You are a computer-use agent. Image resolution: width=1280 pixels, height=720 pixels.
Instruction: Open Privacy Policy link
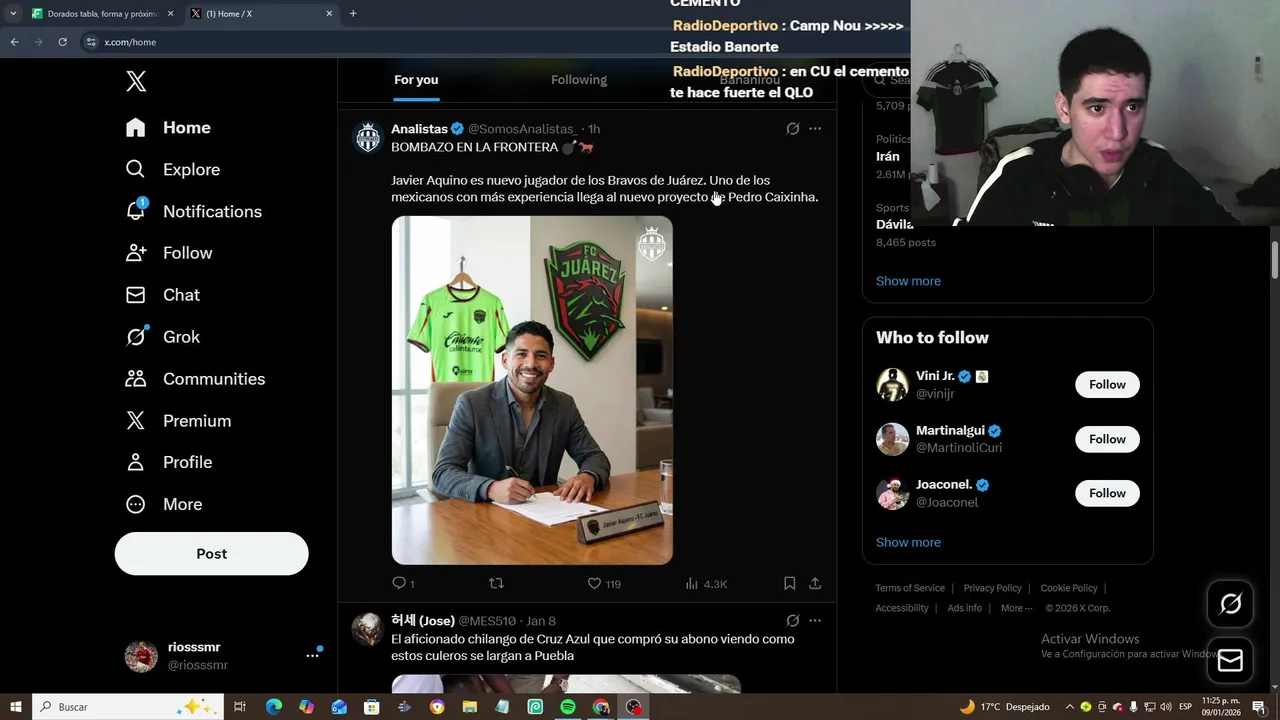[992, 588]
